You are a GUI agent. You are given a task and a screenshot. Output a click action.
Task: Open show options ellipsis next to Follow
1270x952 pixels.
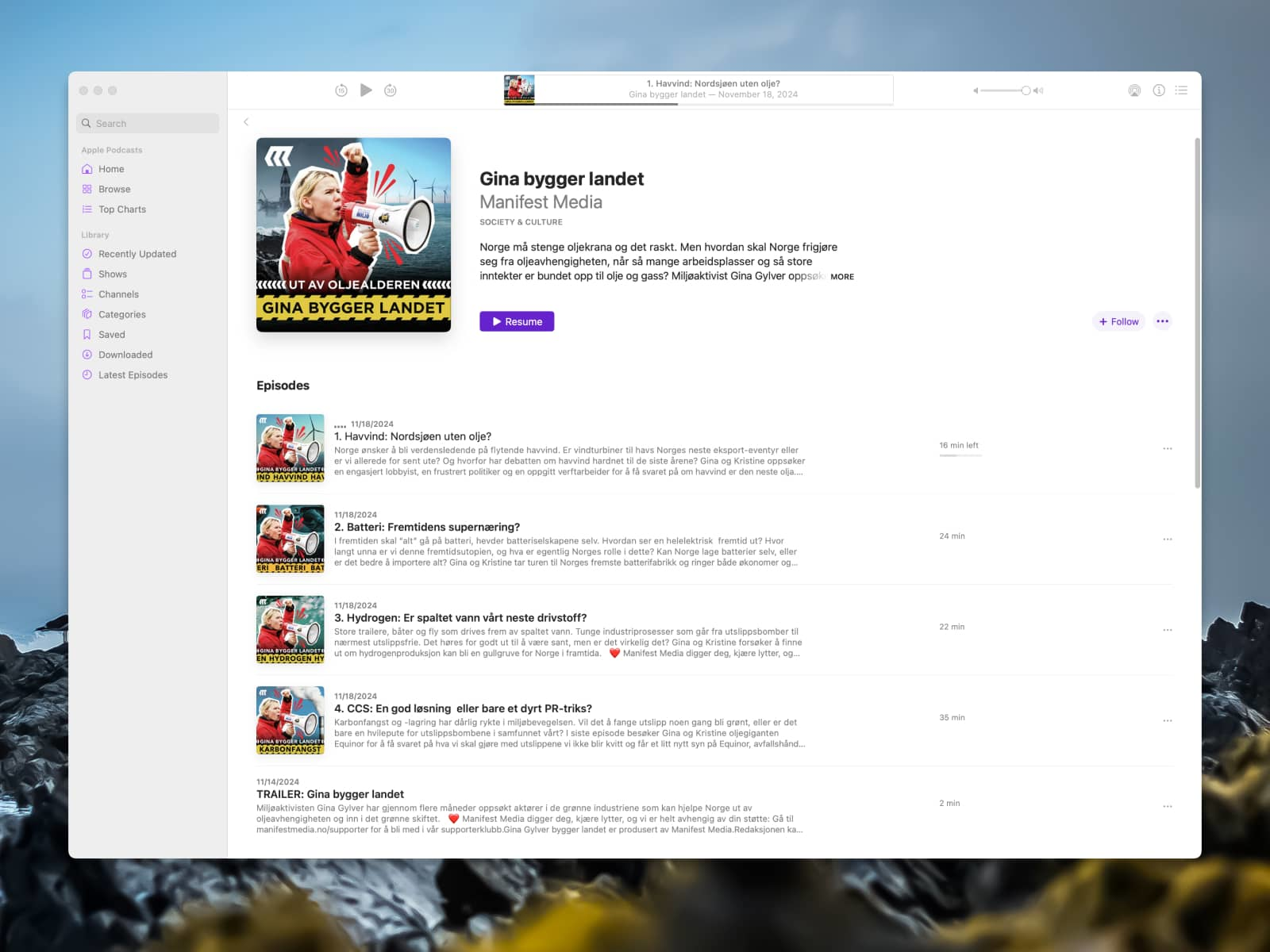tap(1163, 321)
